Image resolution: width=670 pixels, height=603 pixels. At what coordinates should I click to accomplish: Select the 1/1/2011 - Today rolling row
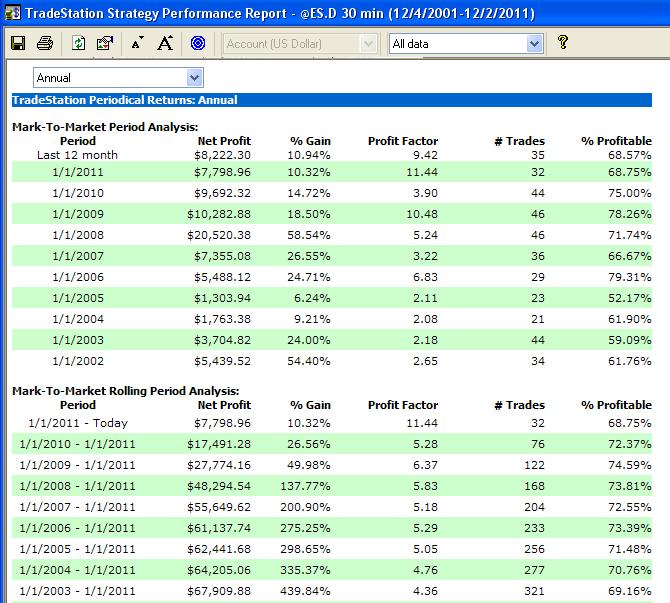(x=332, y=423)
